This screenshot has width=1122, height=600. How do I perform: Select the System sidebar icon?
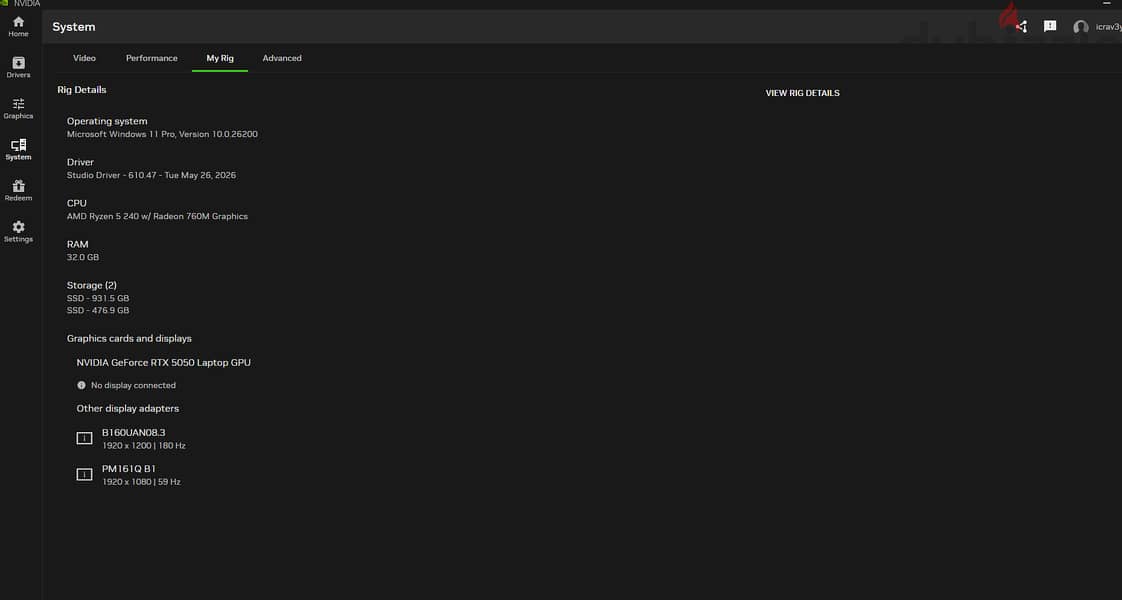point(19,149)
